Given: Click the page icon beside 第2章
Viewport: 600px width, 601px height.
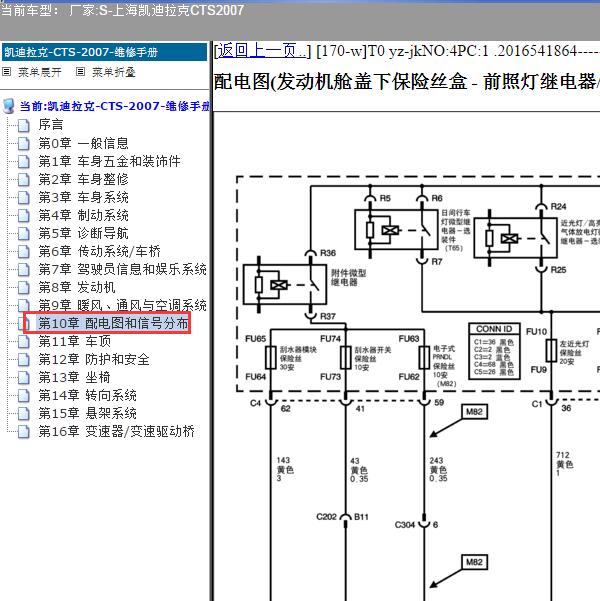Looking at the screenshot, I should (24, 179).
